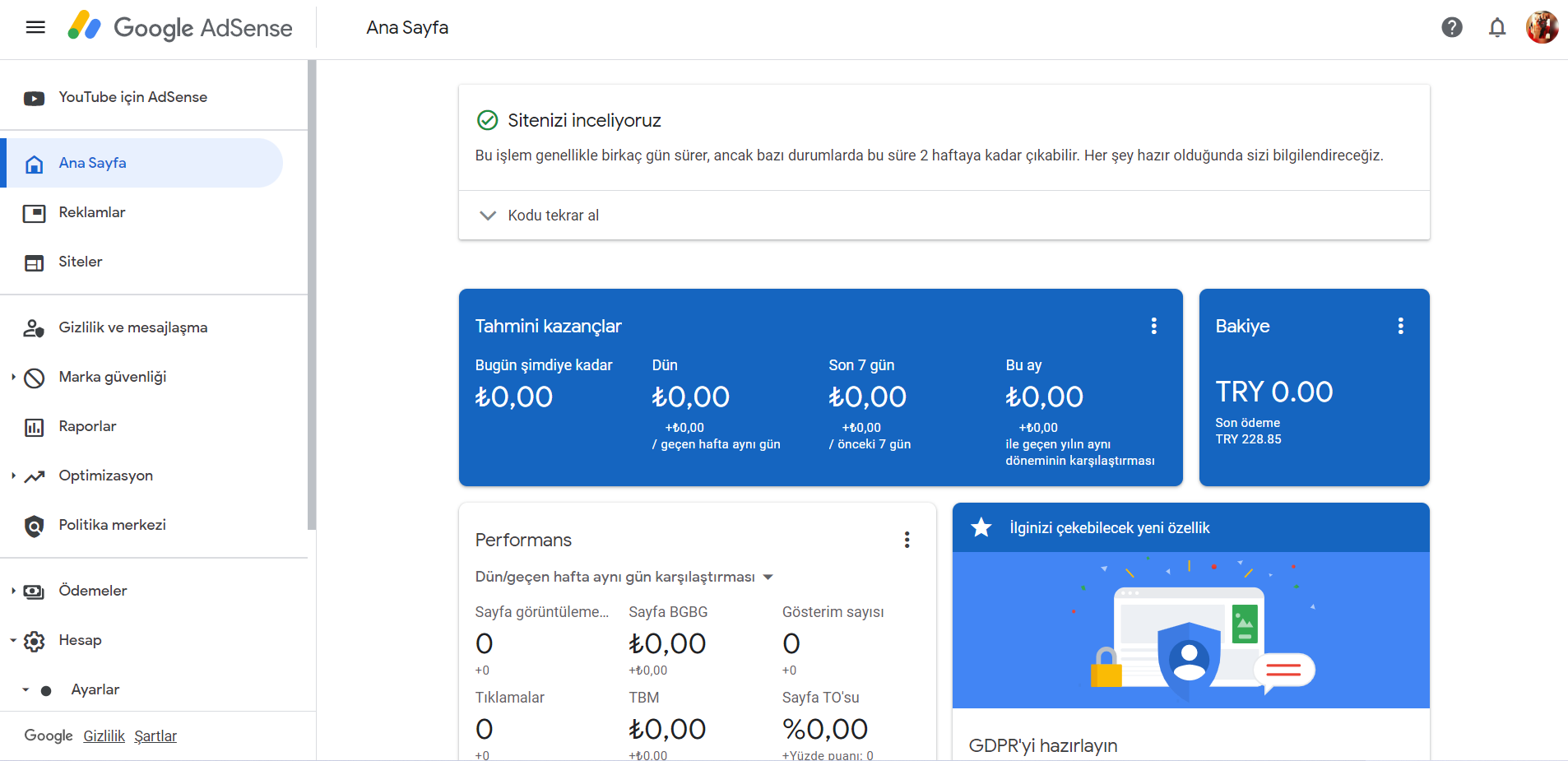Click the Gizlilik ve mesajlaşma person icon

(34, 328)
